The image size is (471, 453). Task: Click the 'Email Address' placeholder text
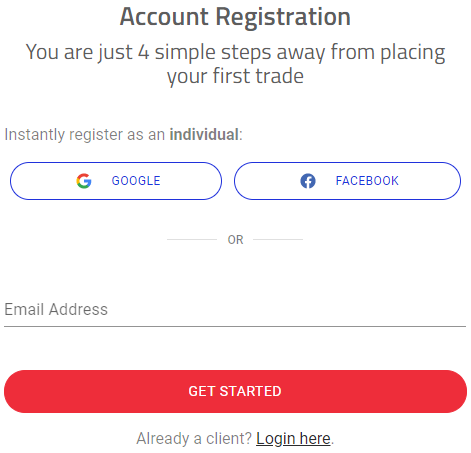(x=56, y=310)
